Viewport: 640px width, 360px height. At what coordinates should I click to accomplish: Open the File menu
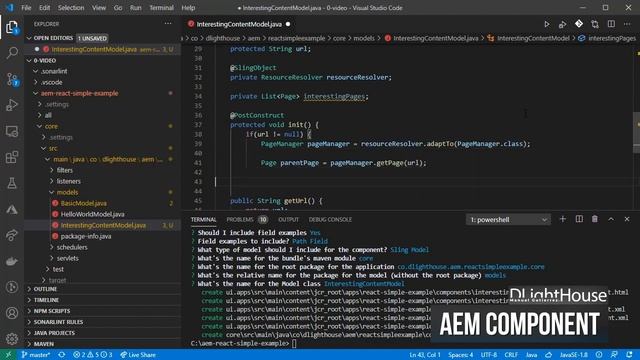coord(26,8)
